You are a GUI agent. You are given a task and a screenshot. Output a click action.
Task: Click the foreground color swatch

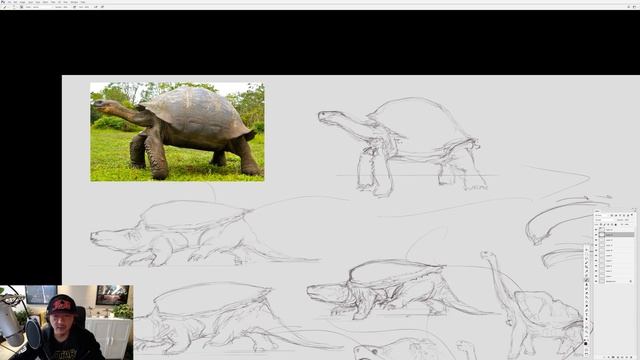coord(586,343)
